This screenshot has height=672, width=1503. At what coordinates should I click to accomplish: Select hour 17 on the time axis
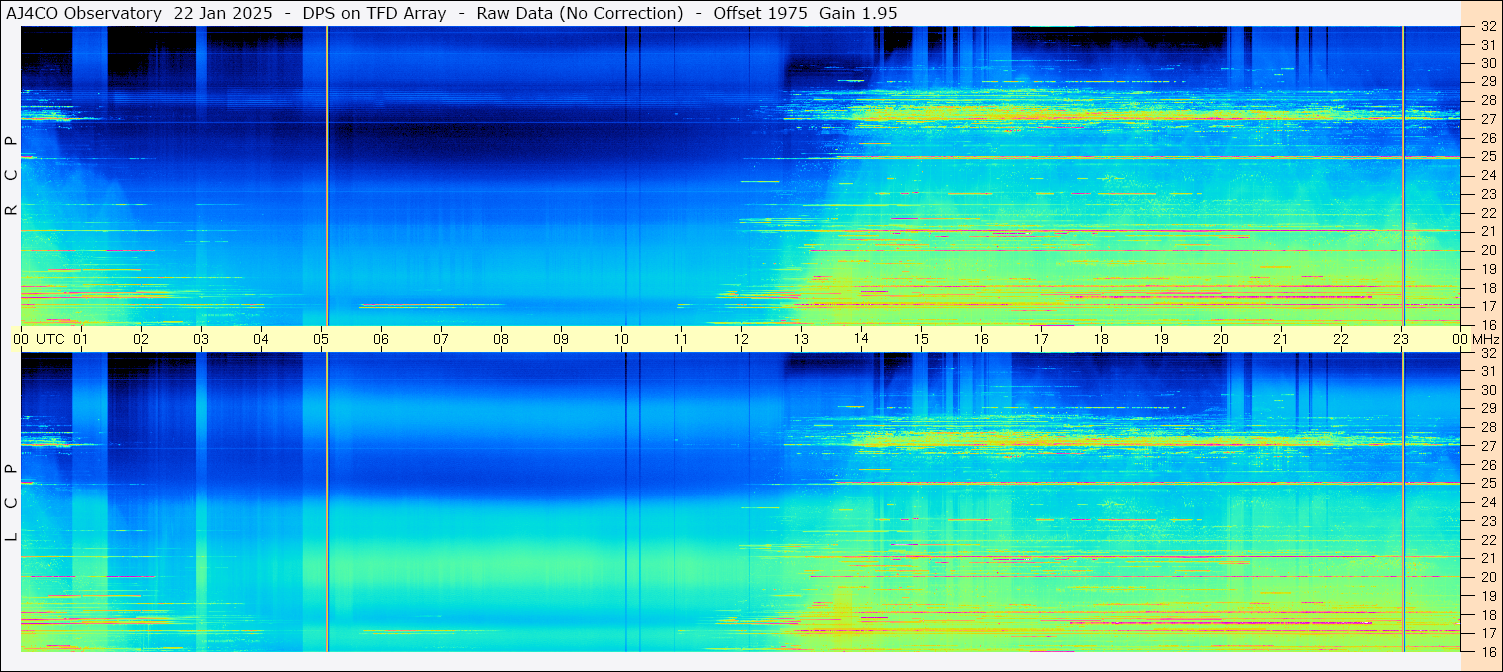(x=1041, y=339)
